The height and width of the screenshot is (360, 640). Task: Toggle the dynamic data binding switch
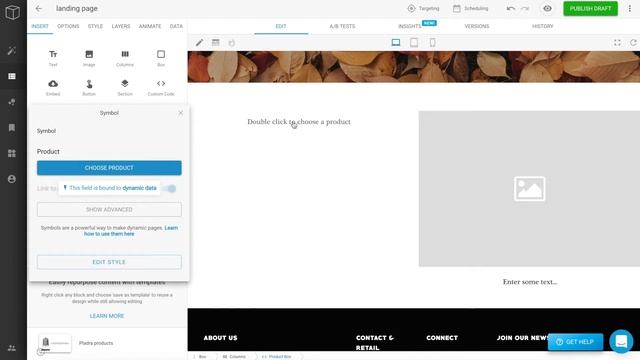[x=170, y=188]
